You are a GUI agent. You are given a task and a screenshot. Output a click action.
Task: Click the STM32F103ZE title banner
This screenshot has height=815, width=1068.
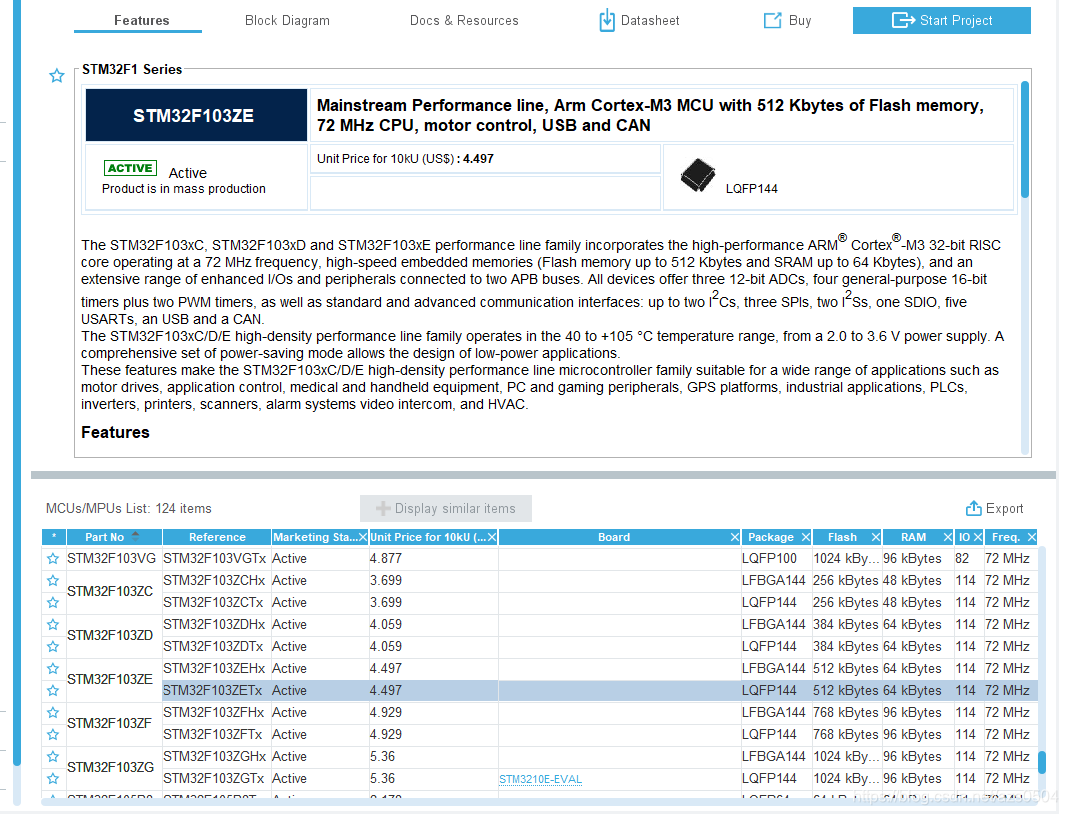(196, 115)
